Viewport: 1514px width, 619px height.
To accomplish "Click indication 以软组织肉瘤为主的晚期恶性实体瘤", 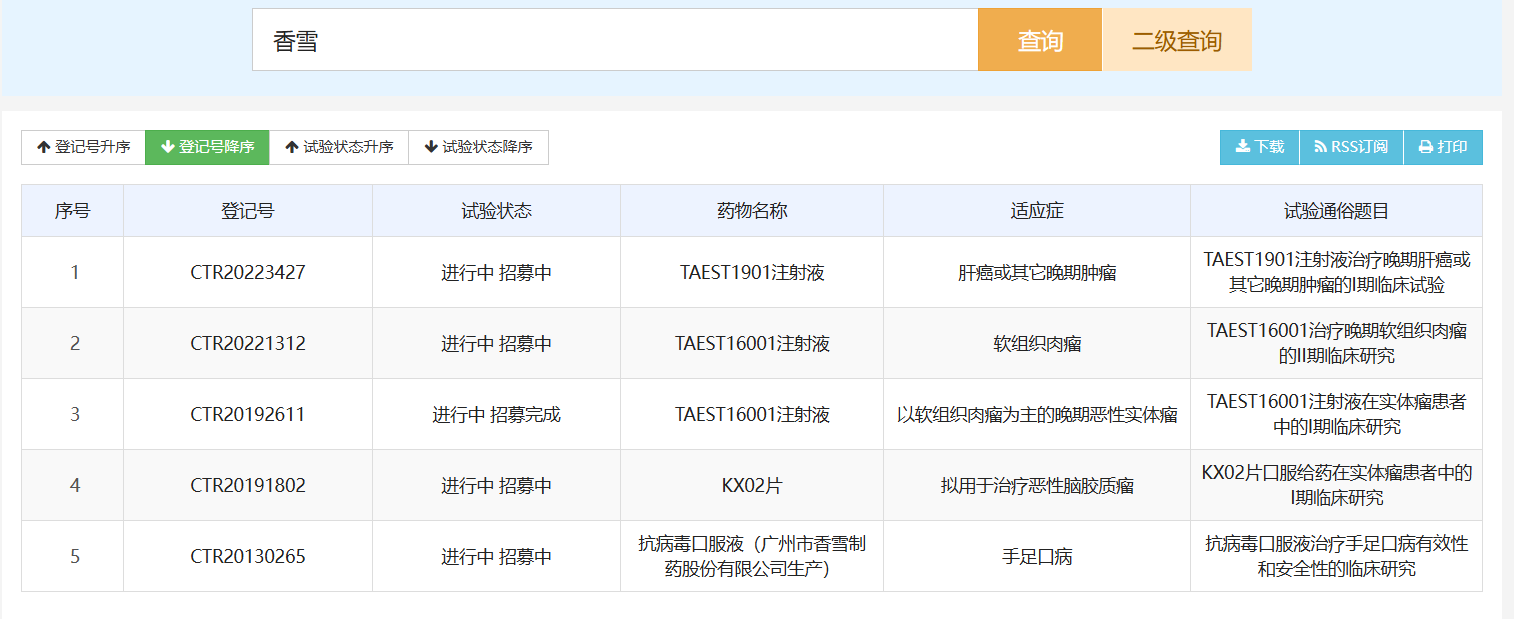I will tap(1037, 414).
